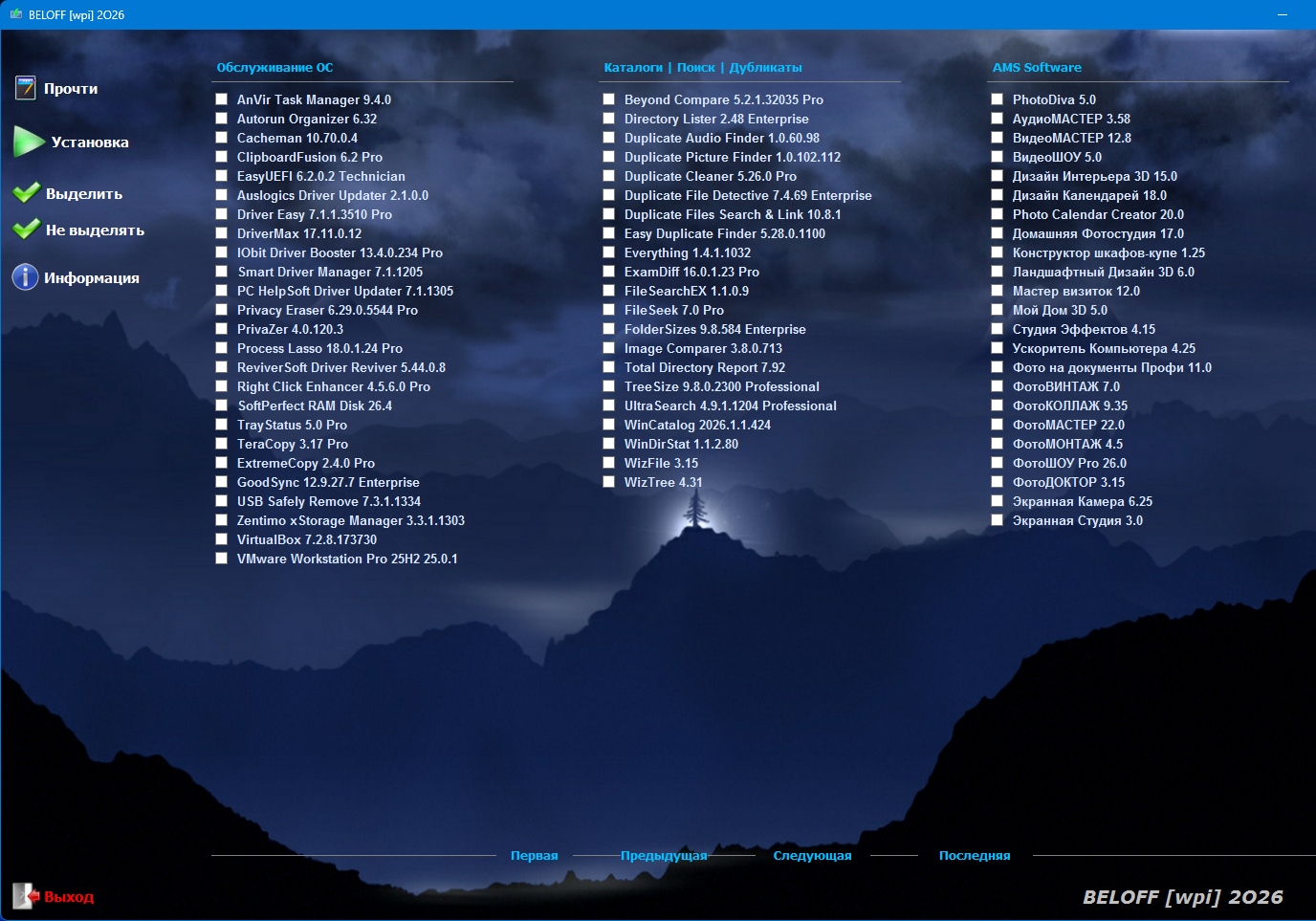Click the Прочти notepad icon
Image resolution: width=1316 pixels, height=921 pixels.
click(26, 88)
